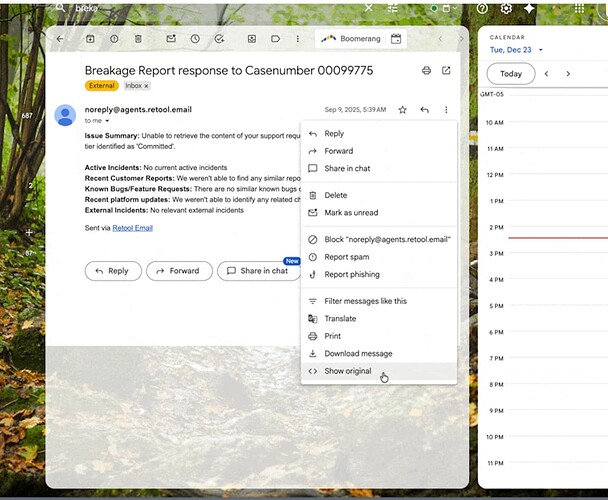The width and height of the screenshot is (608, 500).
Task: Archive this email from the toolbar
Action: pos(90,39)
